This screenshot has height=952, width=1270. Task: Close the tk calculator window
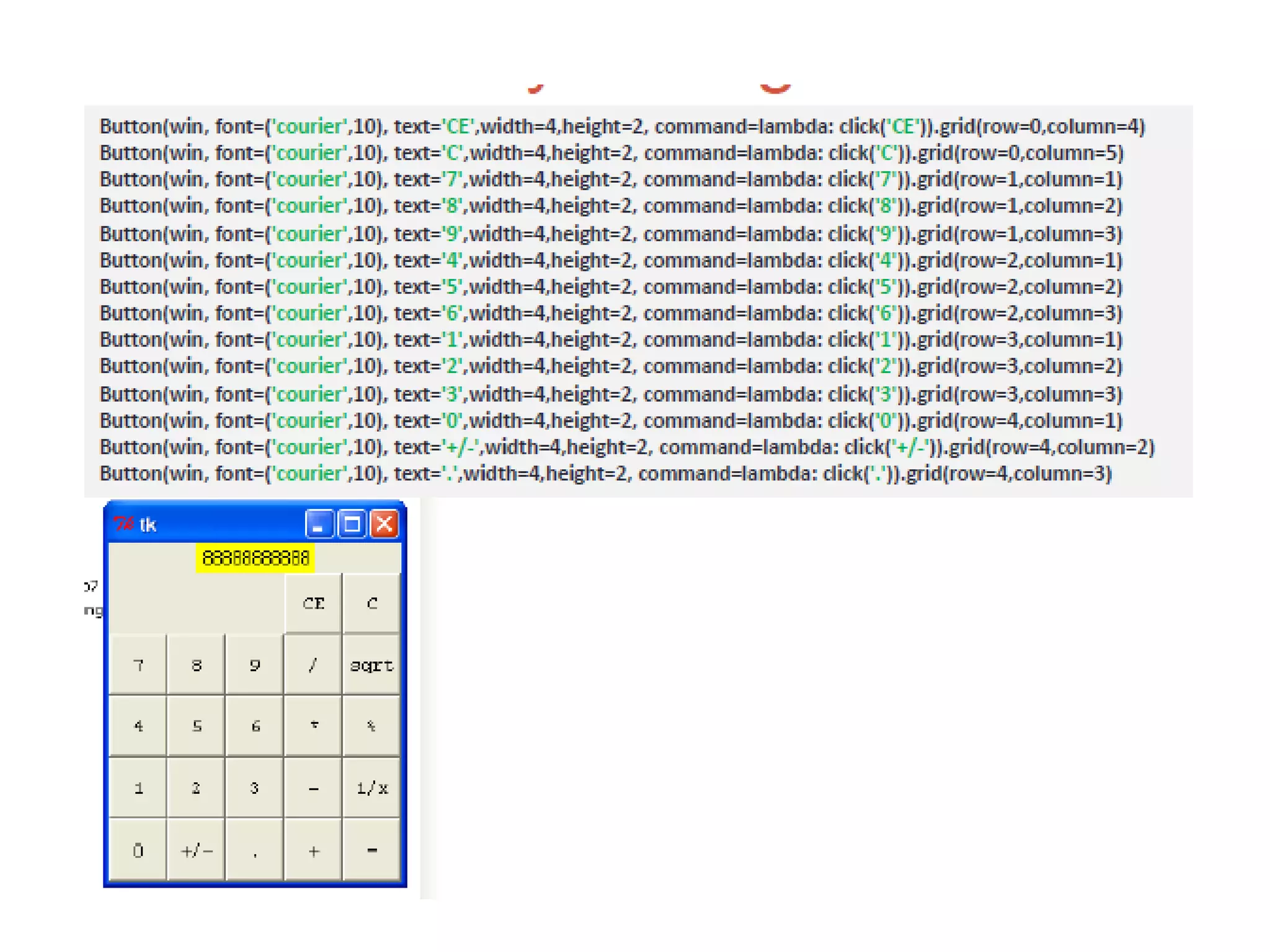click(384, 524)
